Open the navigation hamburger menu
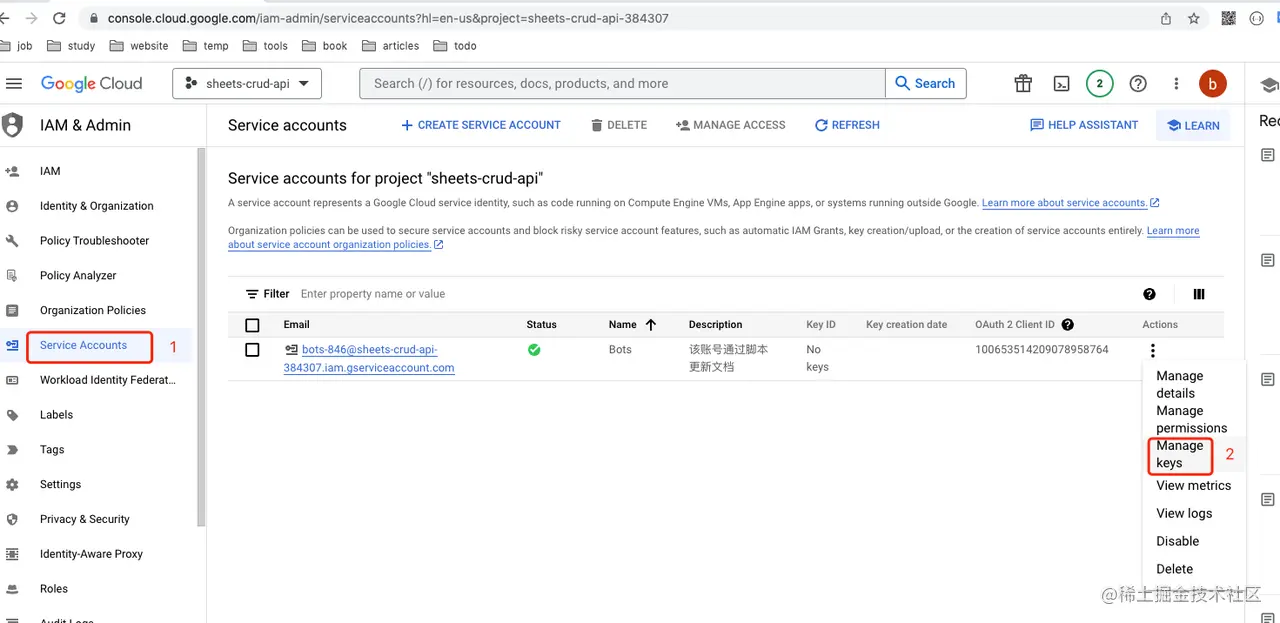This screenshot has height=623, width=1280. click(x=14, y=84)
